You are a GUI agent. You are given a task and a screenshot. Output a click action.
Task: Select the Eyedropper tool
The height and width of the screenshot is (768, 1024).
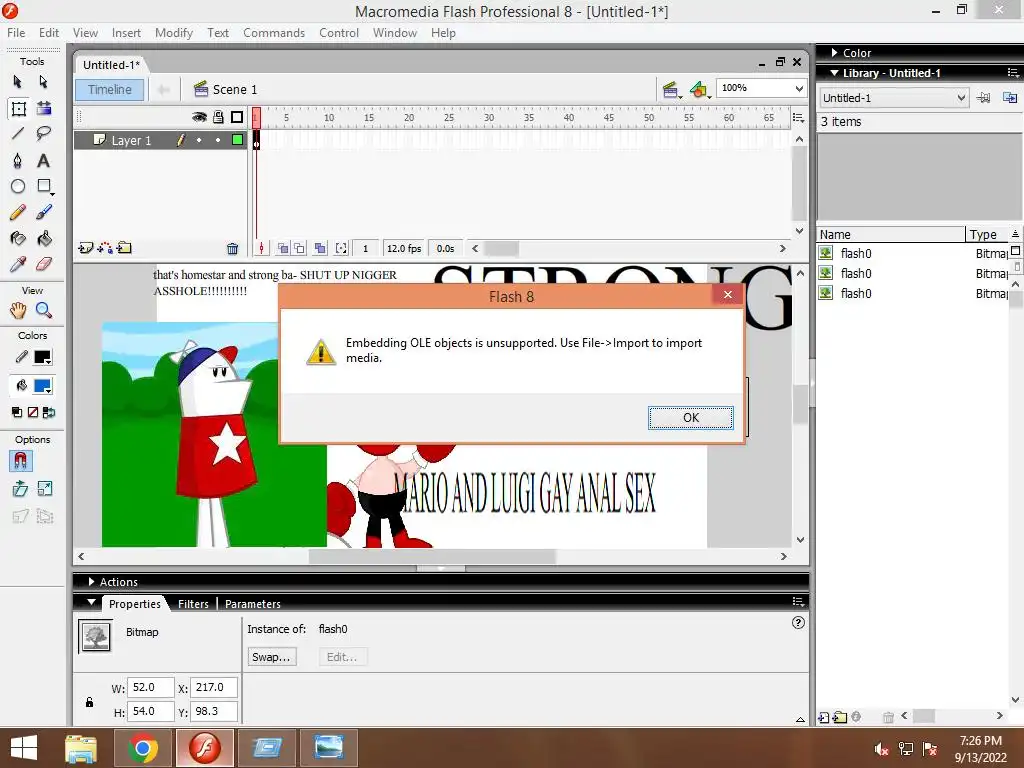coord(18,264)
